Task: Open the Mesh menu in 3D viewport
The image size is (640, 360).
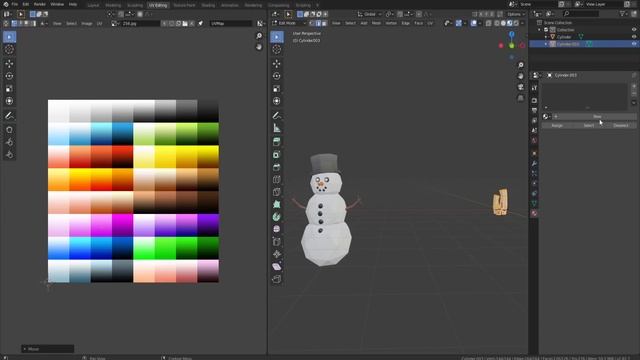Action: tap(376, 23)
